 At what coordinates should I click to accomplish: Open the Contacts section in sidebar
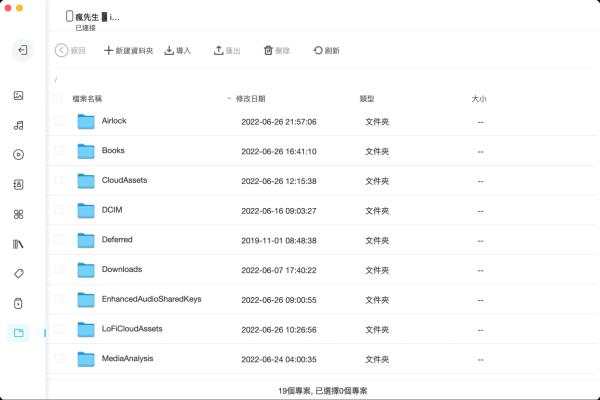click(x=18, y=185)
